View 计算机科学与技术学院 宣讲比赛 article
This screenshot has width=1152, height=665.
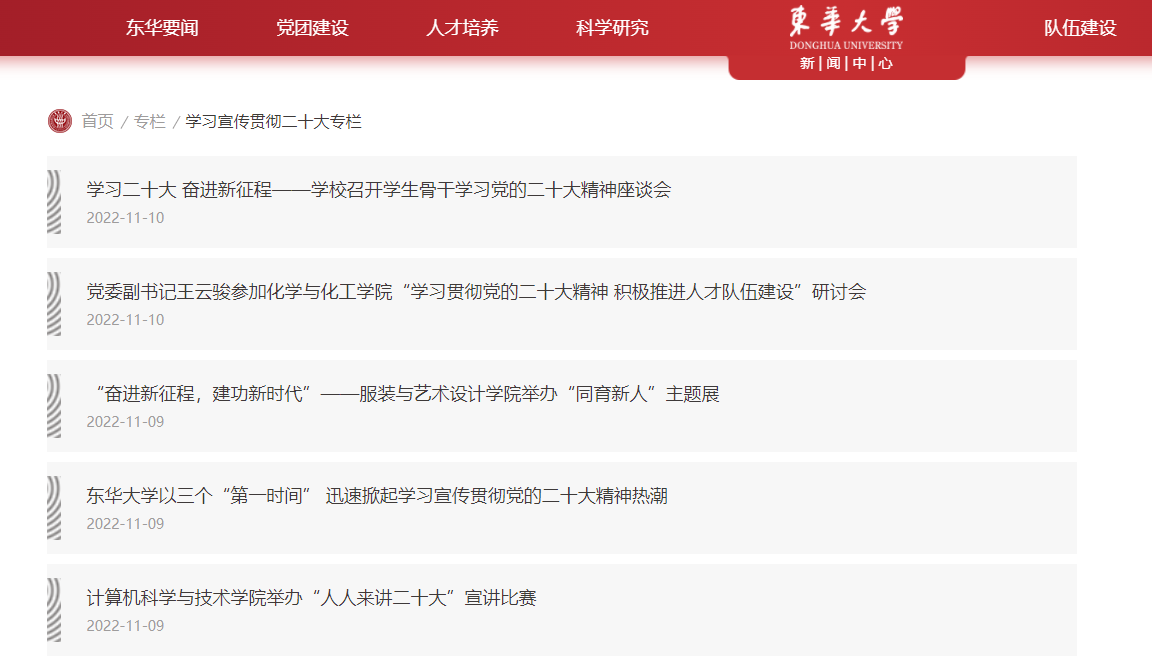311,597
